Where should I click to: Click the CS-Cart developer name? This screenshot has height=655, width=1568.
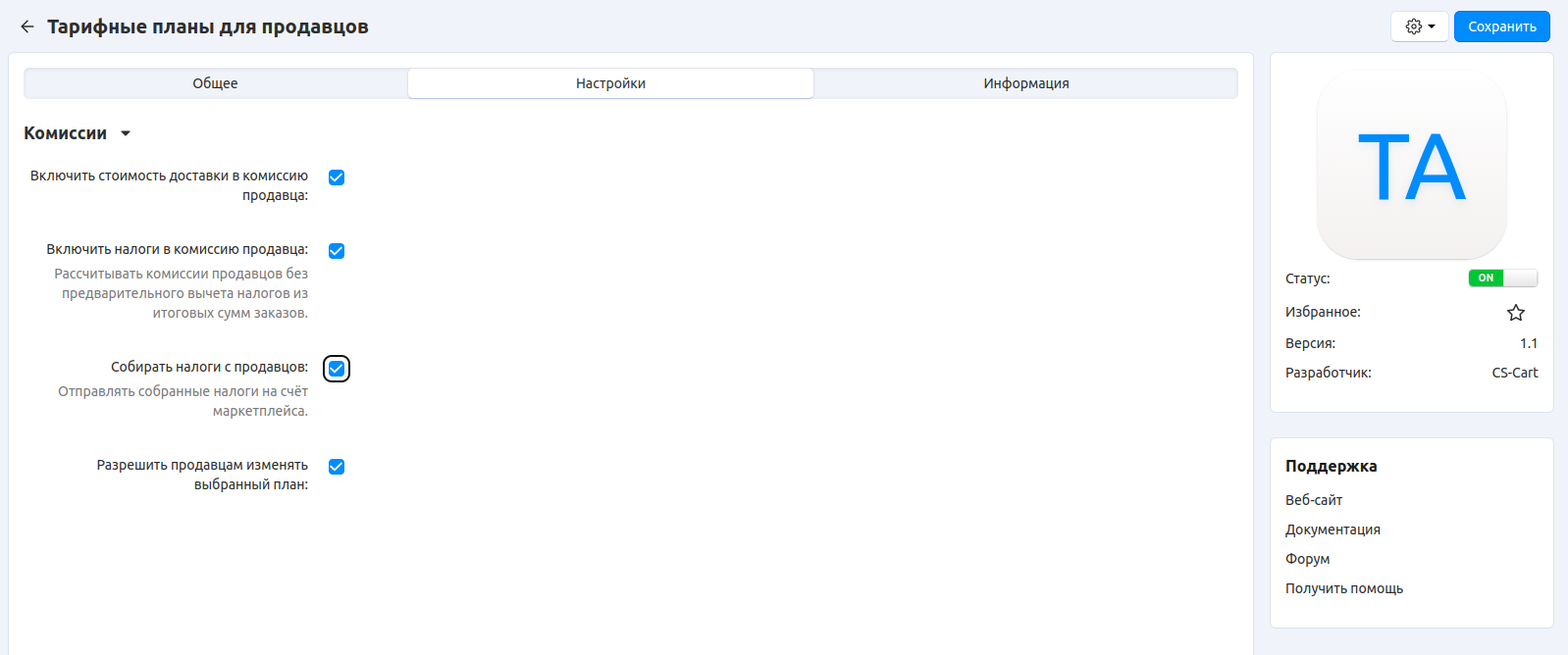pos(1514,373)
